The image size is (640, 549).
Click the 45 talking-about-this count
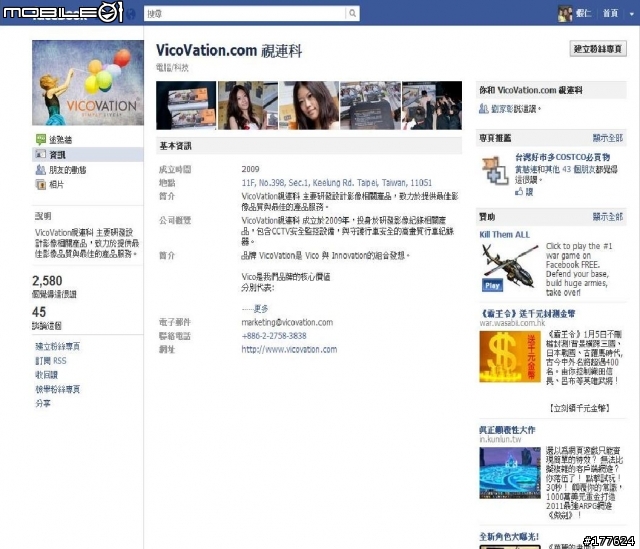(39, 312)
